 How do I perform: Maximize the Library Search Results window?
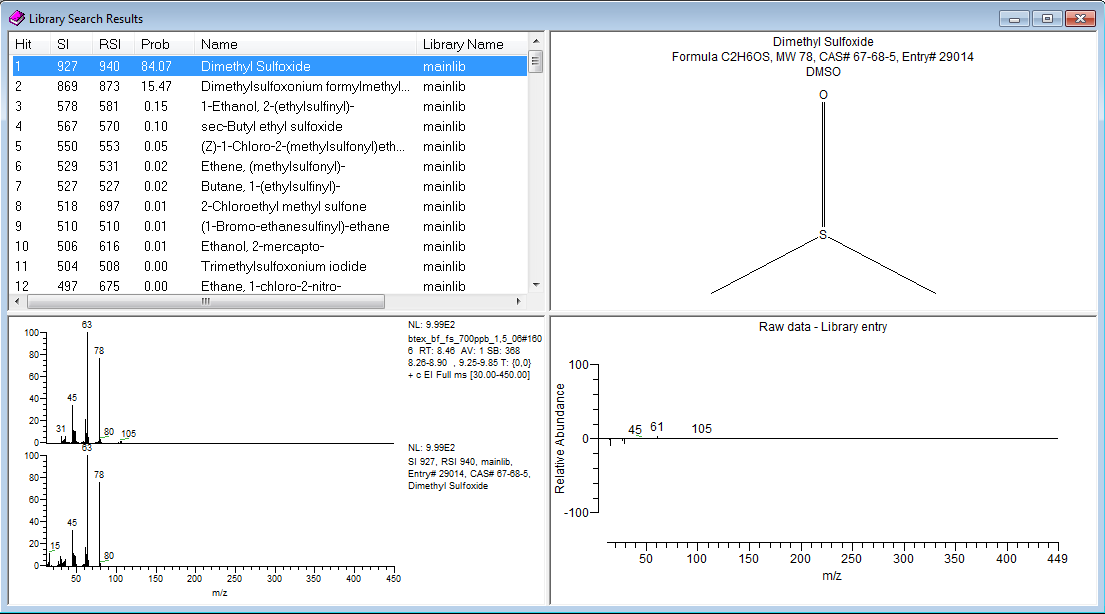(x=1047, y=18)
